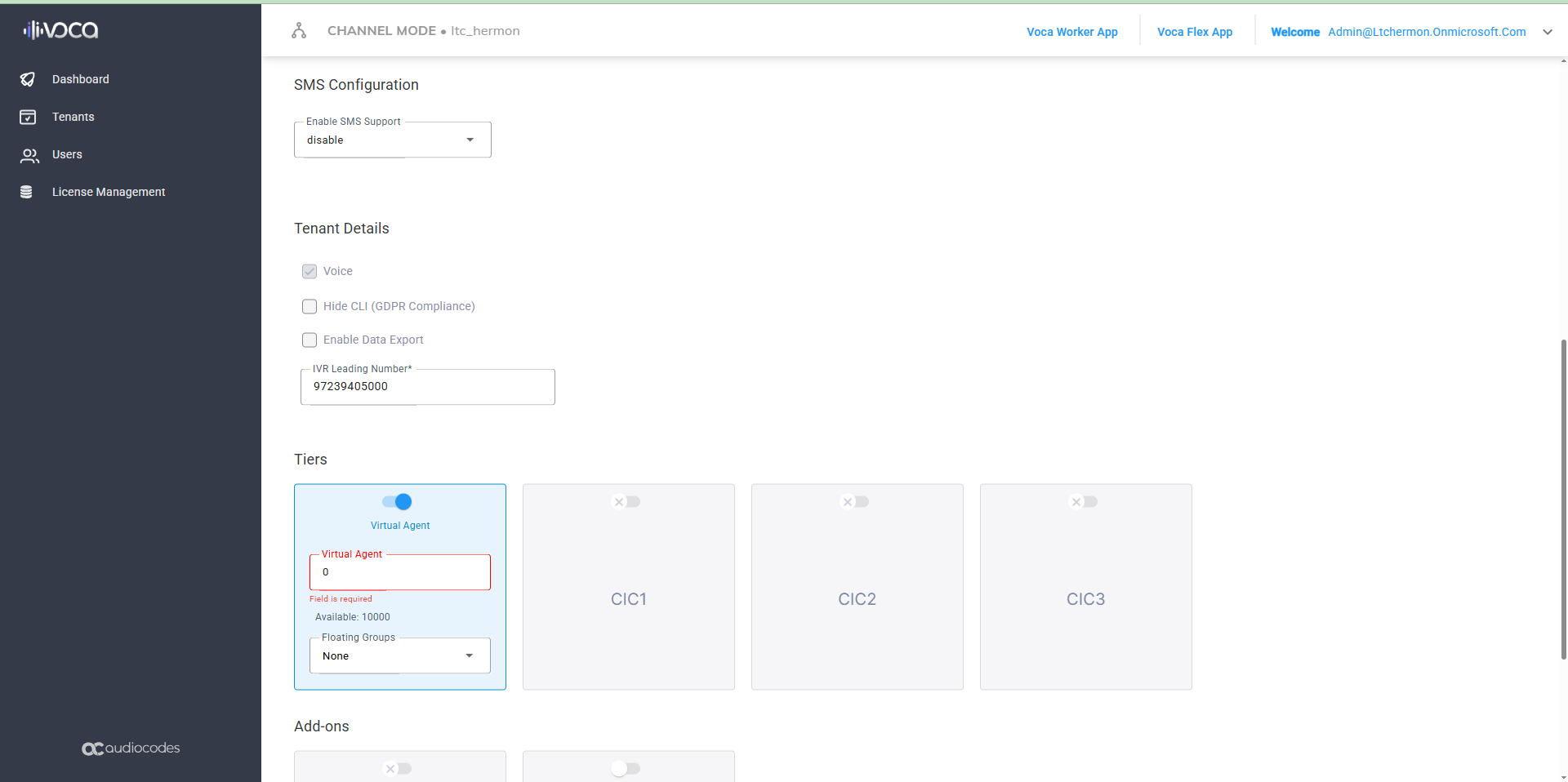1568x782 pixels.
Task: Expand the Floating Groups dropdown
Action: [399, 655]
